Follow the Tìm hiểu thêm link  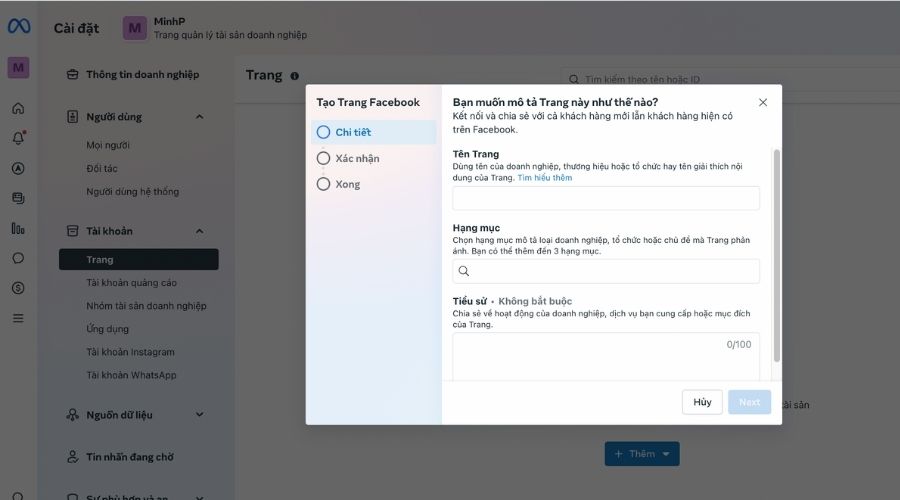(x=545, y=178)
